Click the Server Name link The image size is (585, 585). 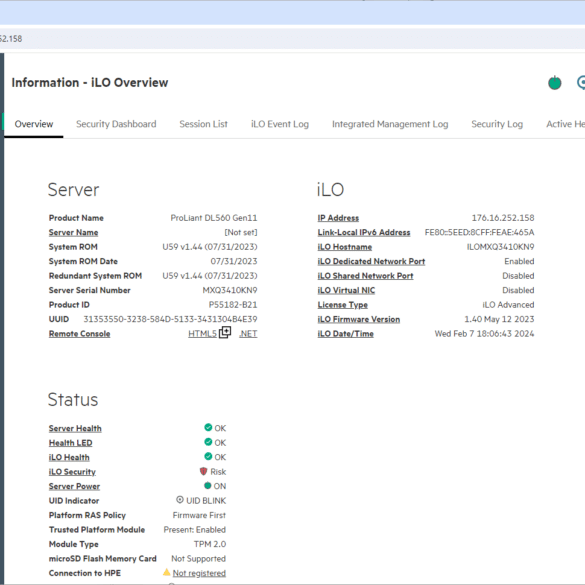click(73, 232)
